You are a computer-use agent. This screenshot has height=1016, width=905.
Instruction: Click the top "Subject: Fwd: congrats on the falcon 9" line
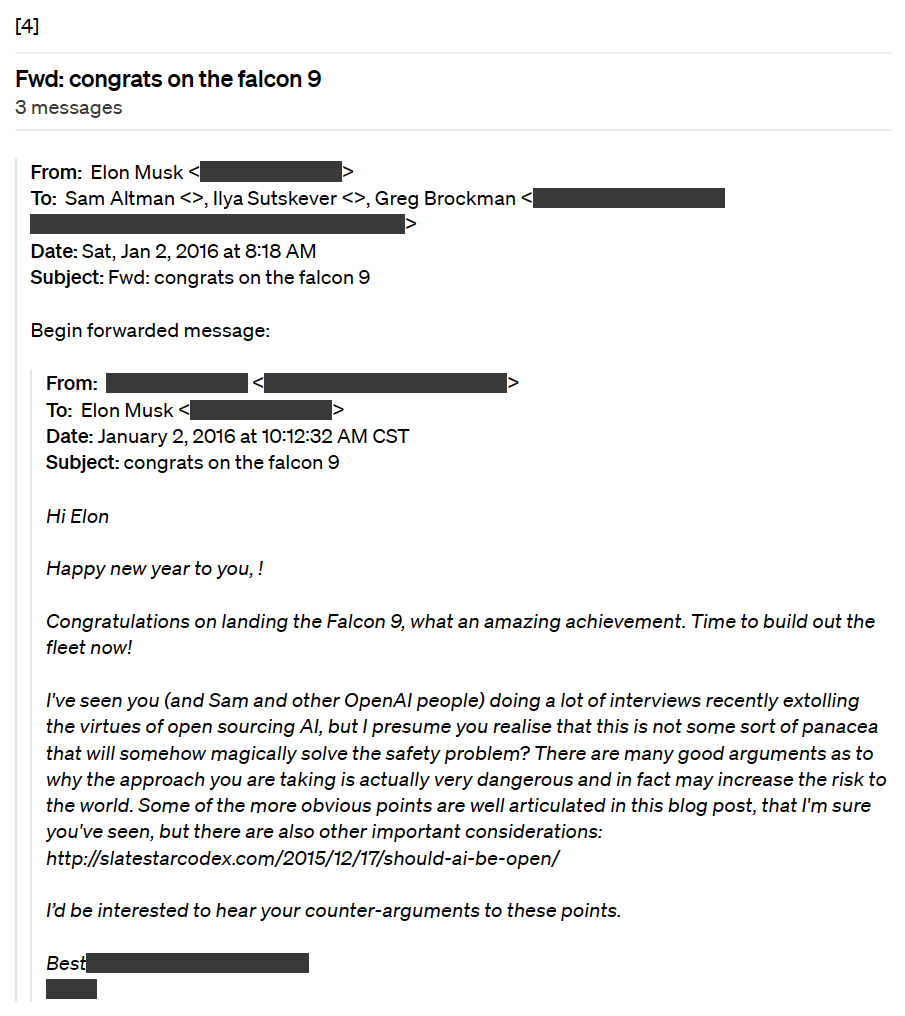coord(200,277)
